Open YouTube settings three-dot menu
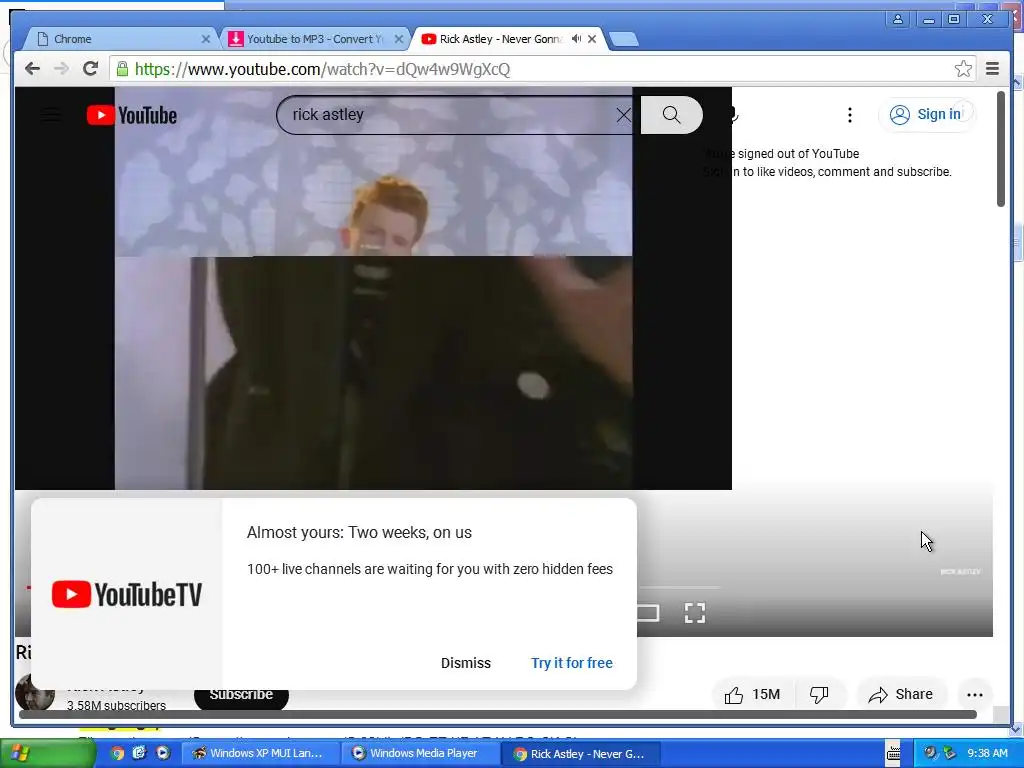1024x768 pixels. click(849, 115)
